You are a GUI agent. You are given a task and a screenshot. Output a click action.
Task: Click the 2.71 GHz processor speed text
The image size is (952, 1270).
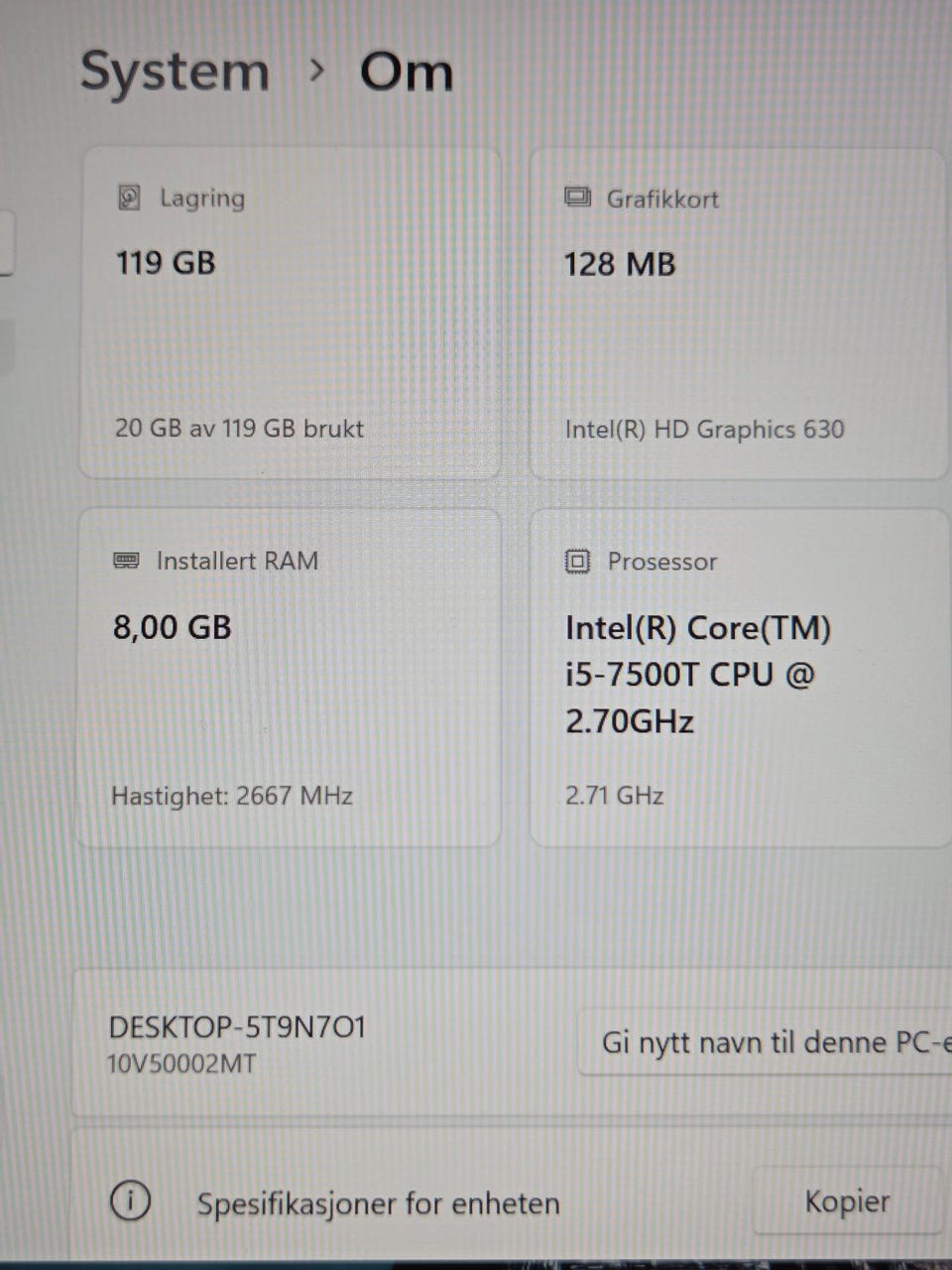pos(615,796)
